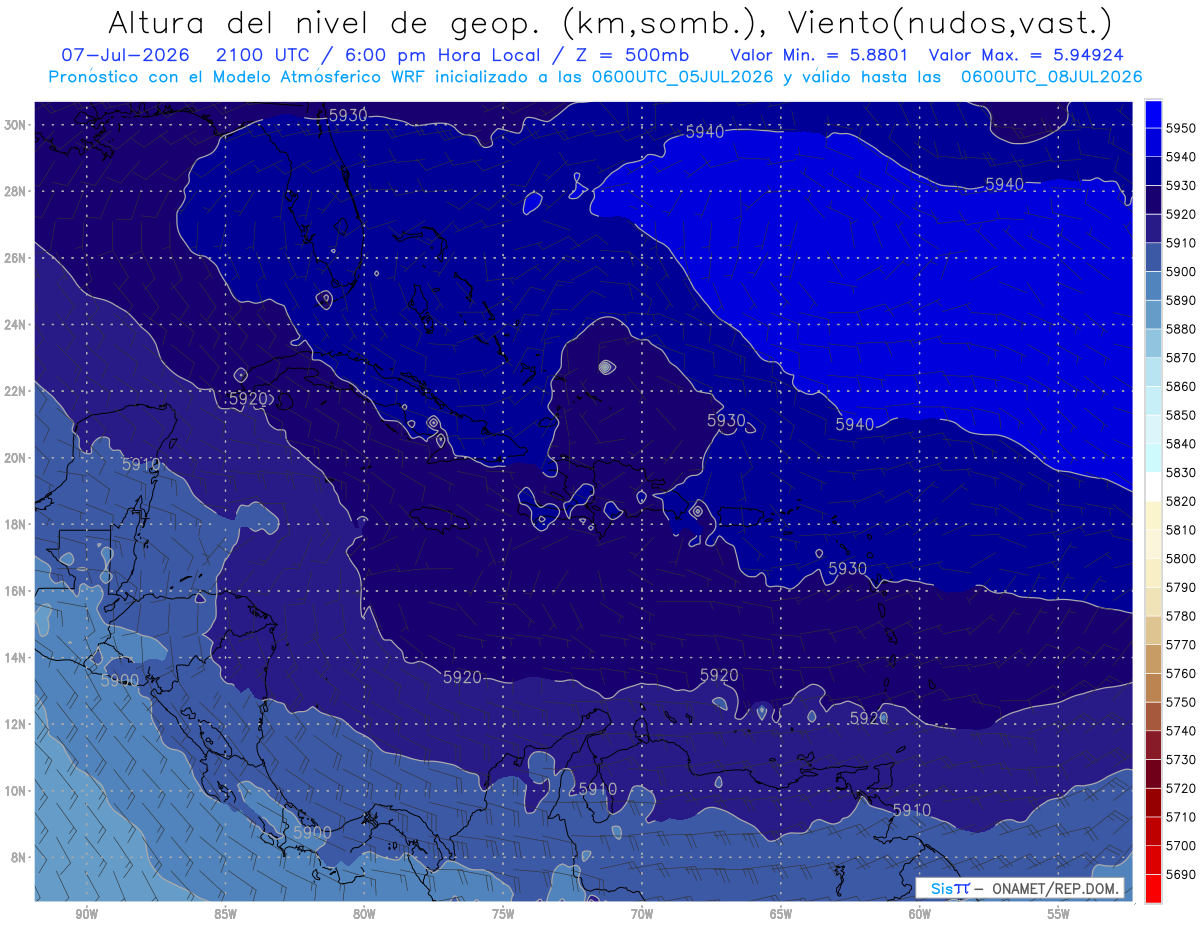This screenshot has height=927, width=1200.
Task: Click the 5760 value on the colorbar
Action: 1181,673
